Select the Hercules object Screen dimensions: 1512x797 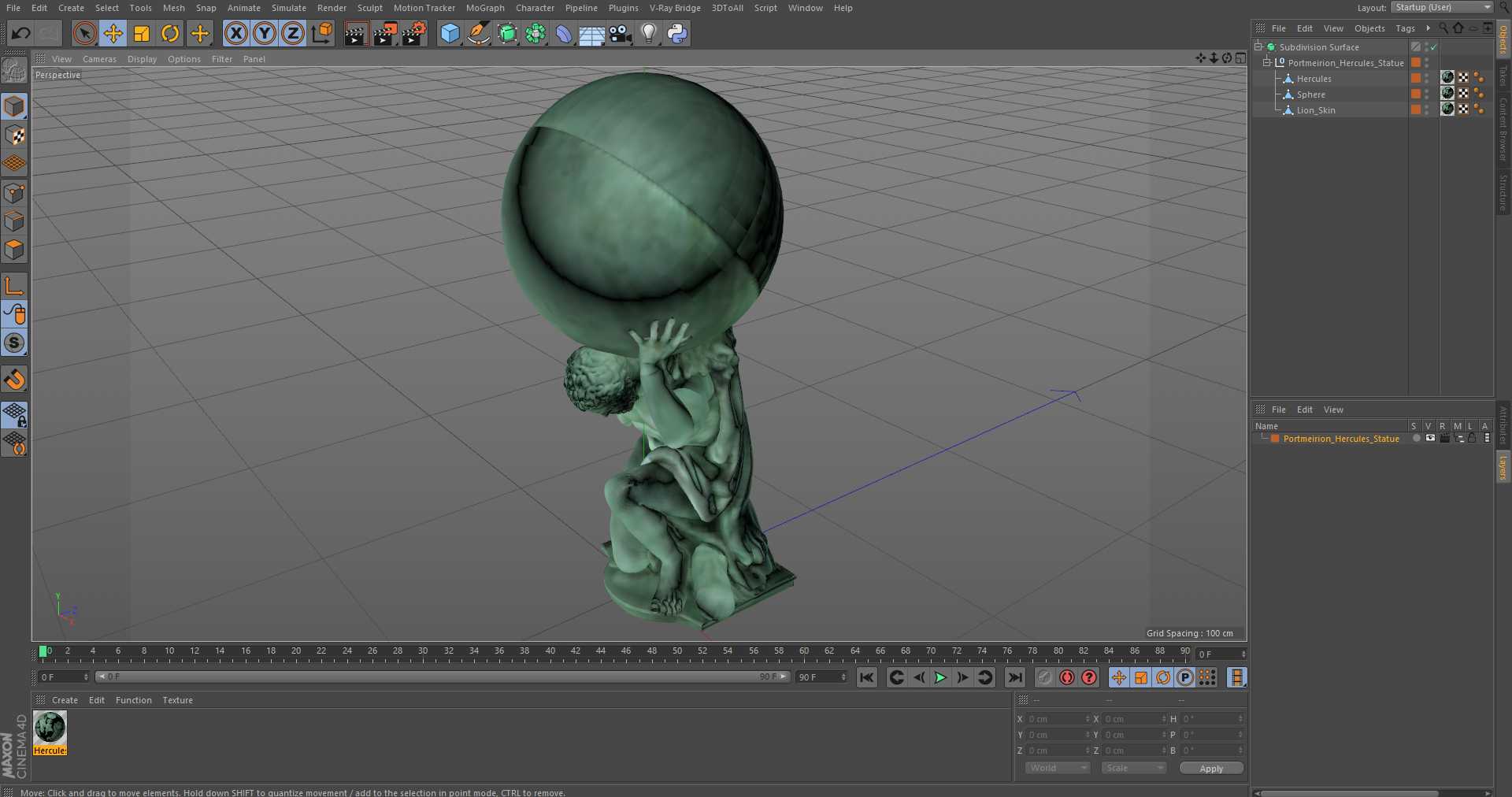[1314, 79]
